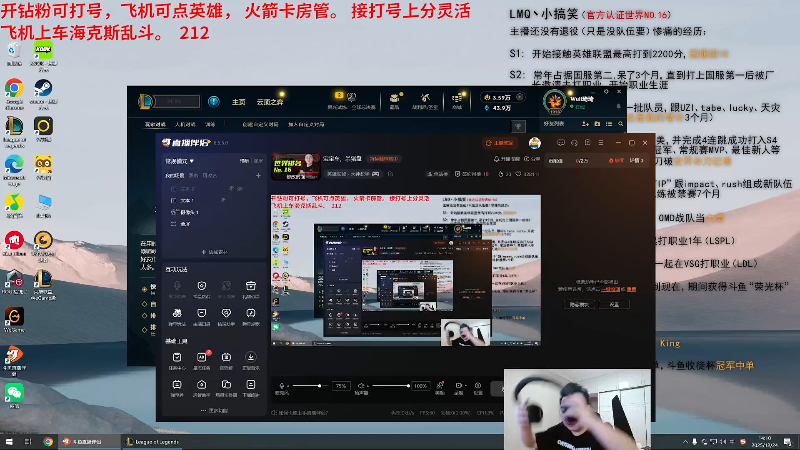Click the microphone icon beside the volume slider
Viewport: 800px width, 450px height.
coord(282,386)
